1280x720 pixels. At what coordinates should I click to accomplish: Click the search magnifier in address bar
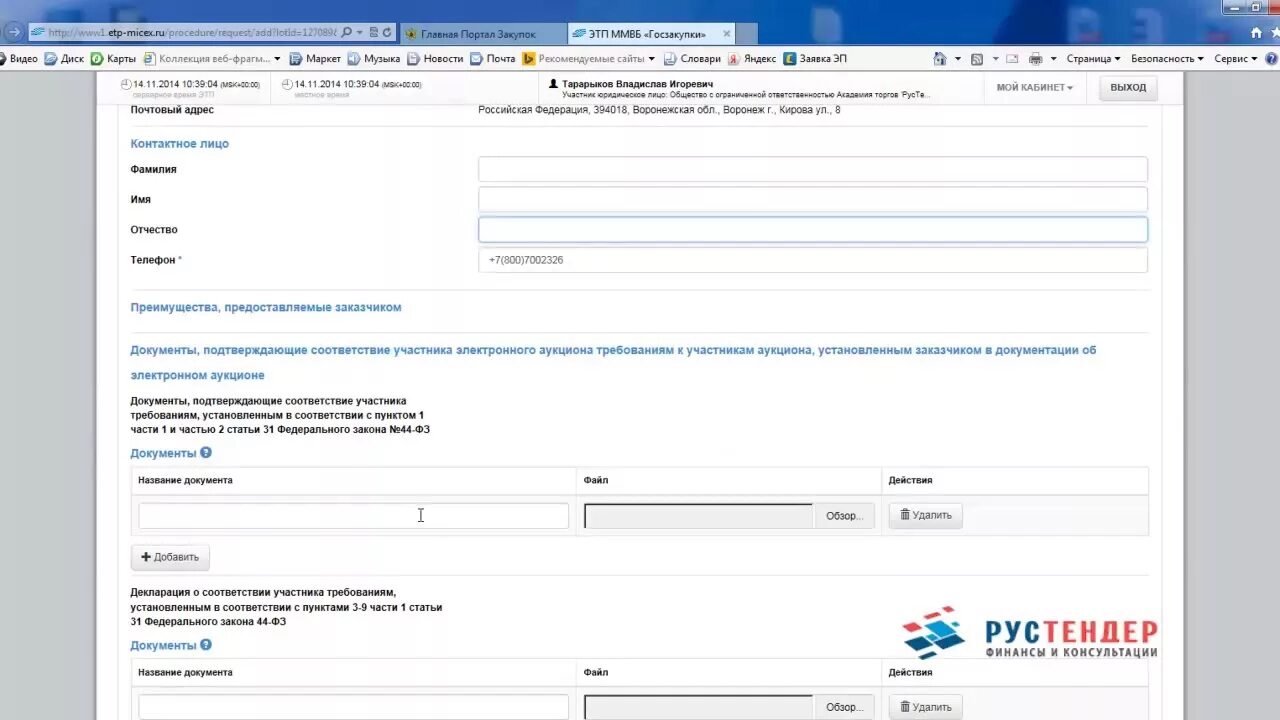click(347, 33)
